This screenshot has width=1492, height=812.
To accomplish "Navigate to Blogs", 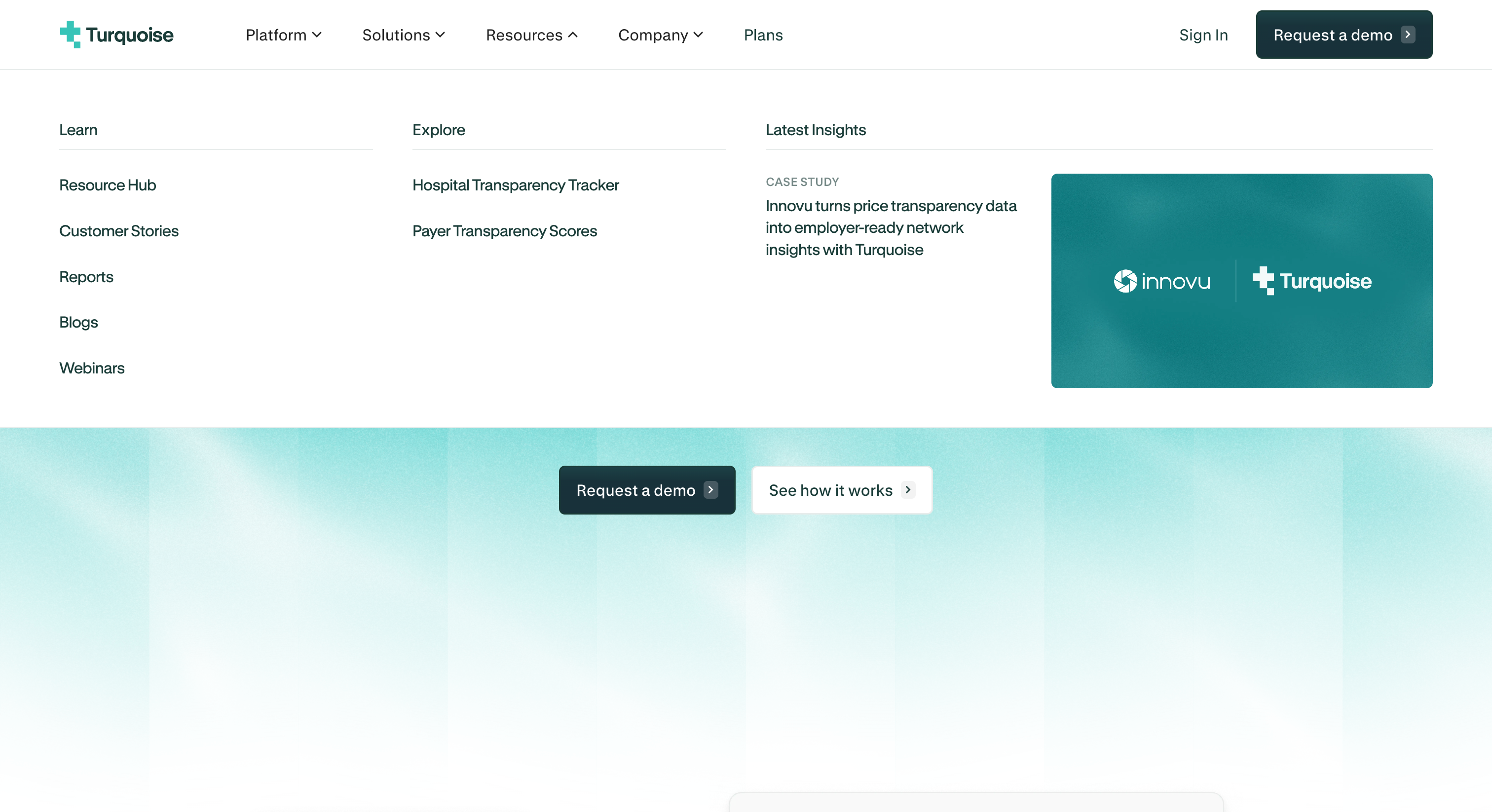I will (x=78, y=322).
